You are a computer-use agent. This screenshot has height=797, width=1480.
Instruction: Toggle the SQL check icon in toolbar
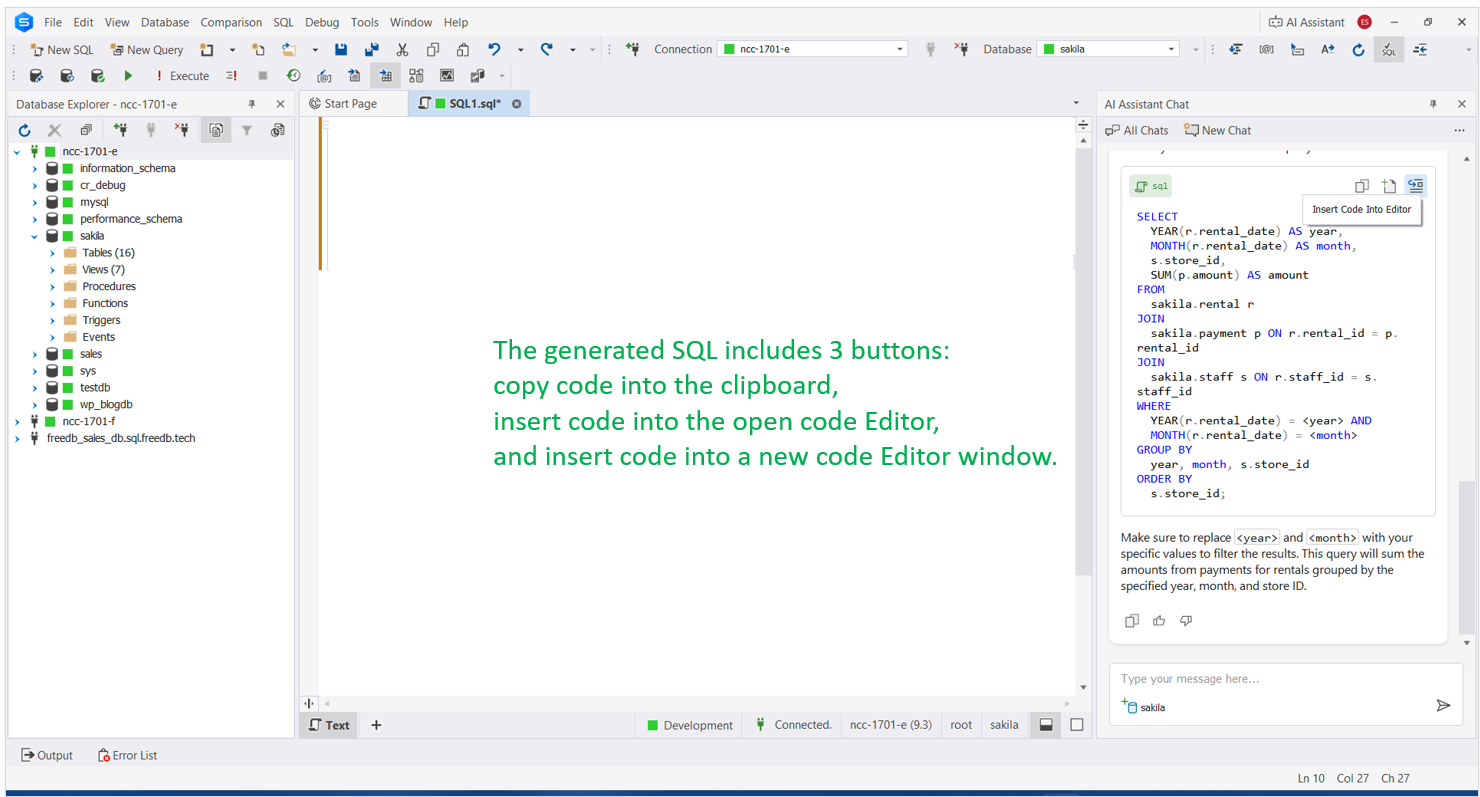[1388, 49]
